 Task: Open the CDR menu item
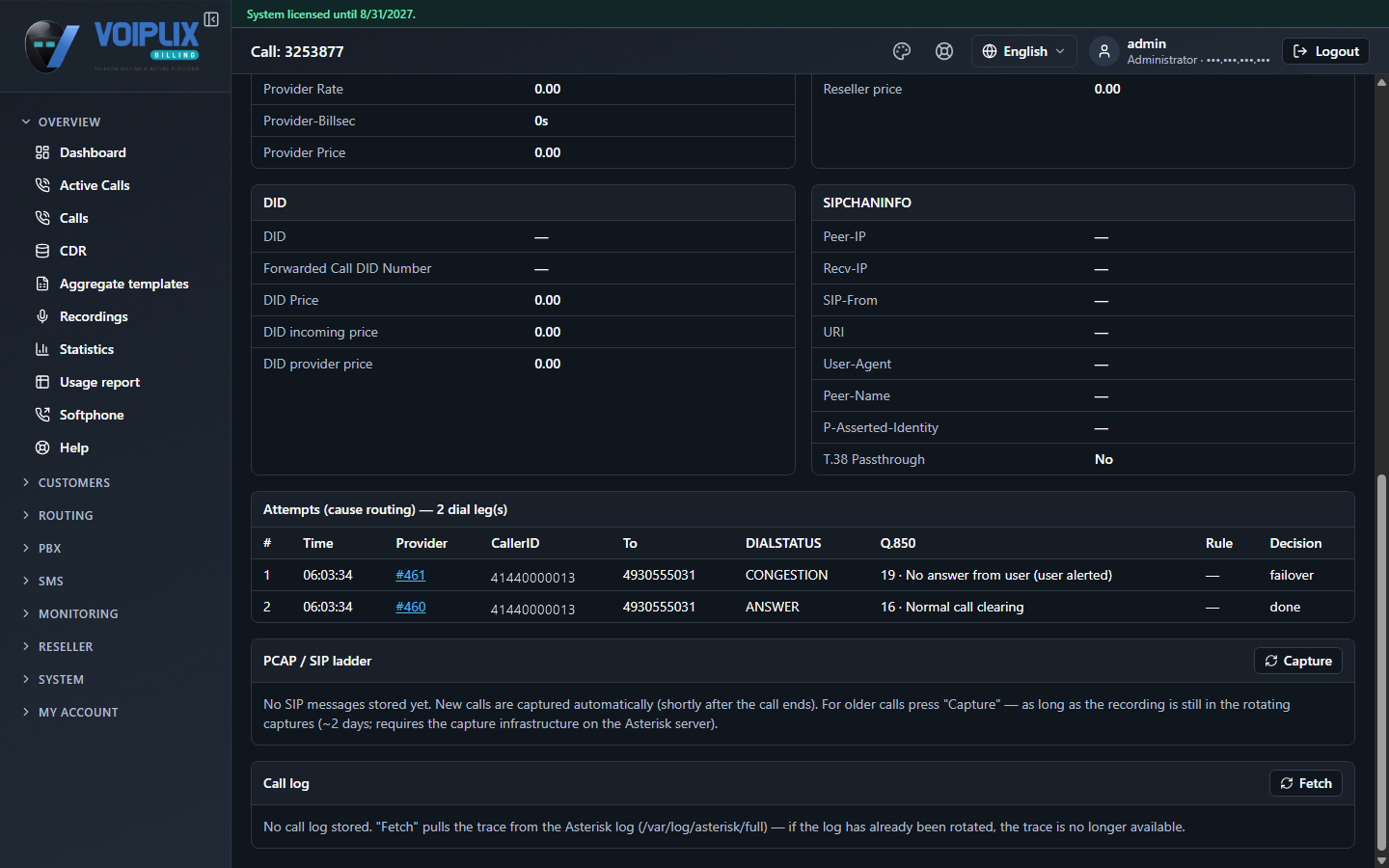[73, 251]
